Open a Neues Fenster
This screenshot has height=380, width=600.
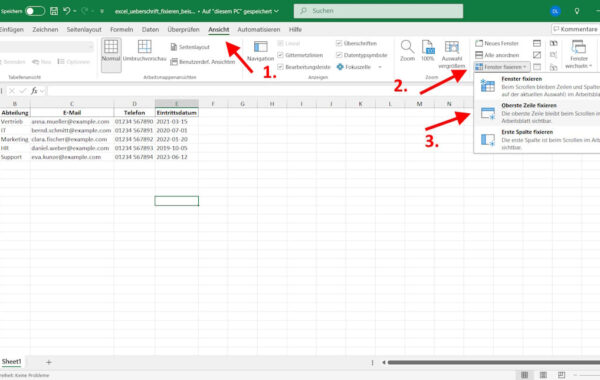[497, 44]
